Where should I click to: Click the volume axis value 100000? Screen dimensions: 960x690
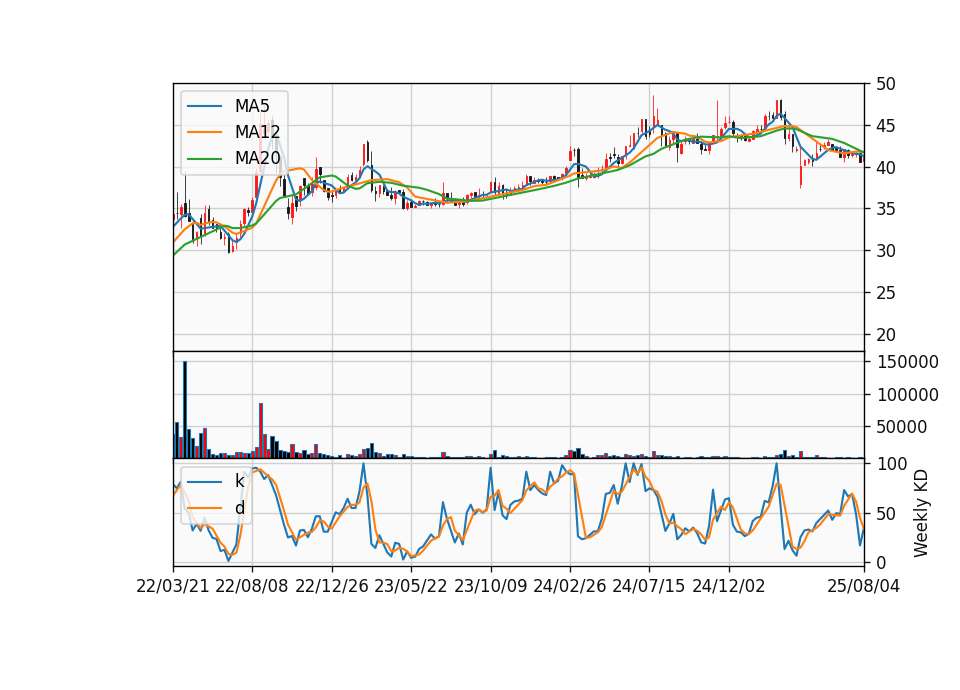[x=907, y=395]
